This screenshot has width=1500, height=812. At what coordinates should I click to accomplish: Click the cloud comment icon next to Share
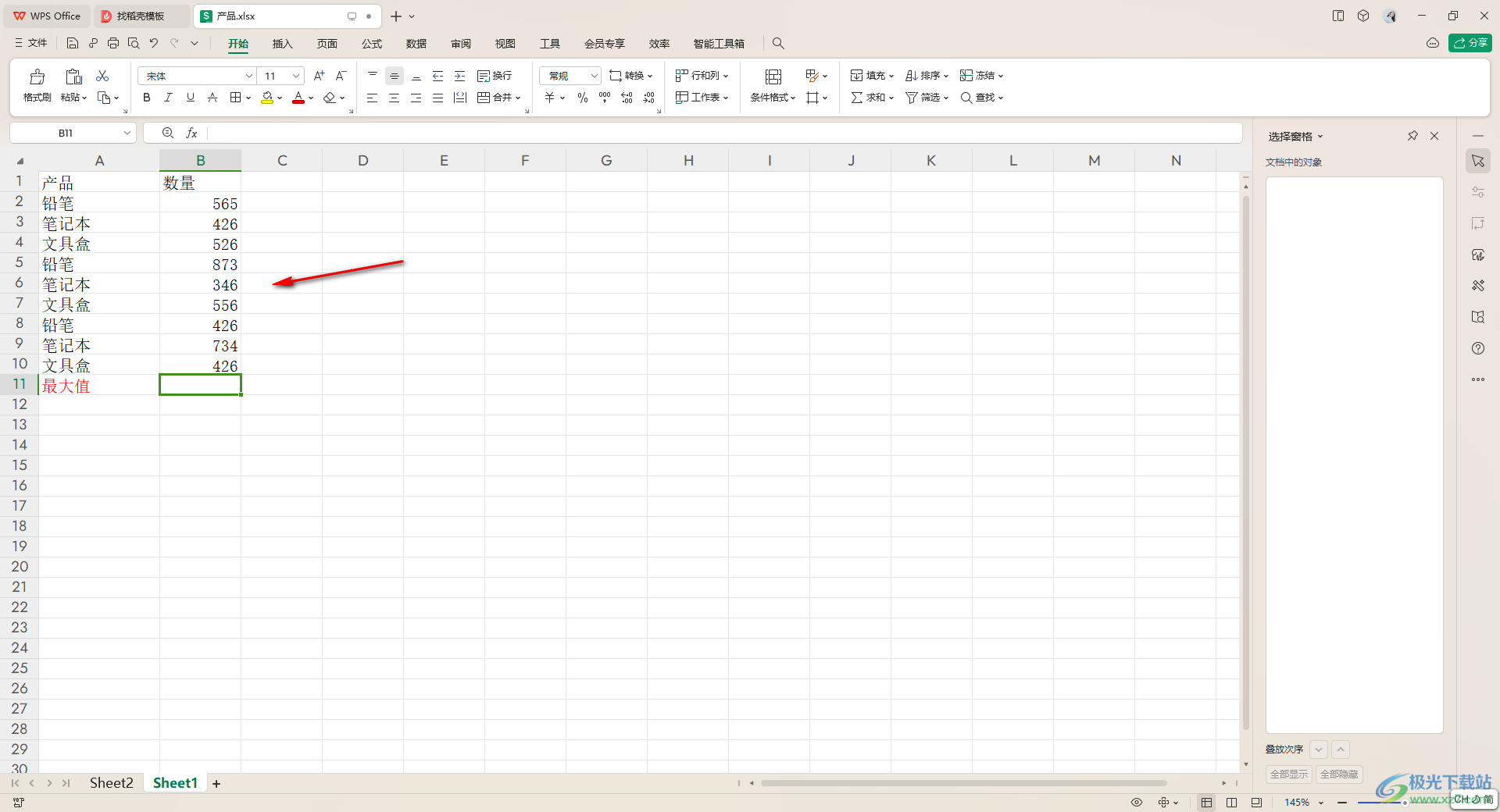pyautogui.click(x=1433, y=43)
